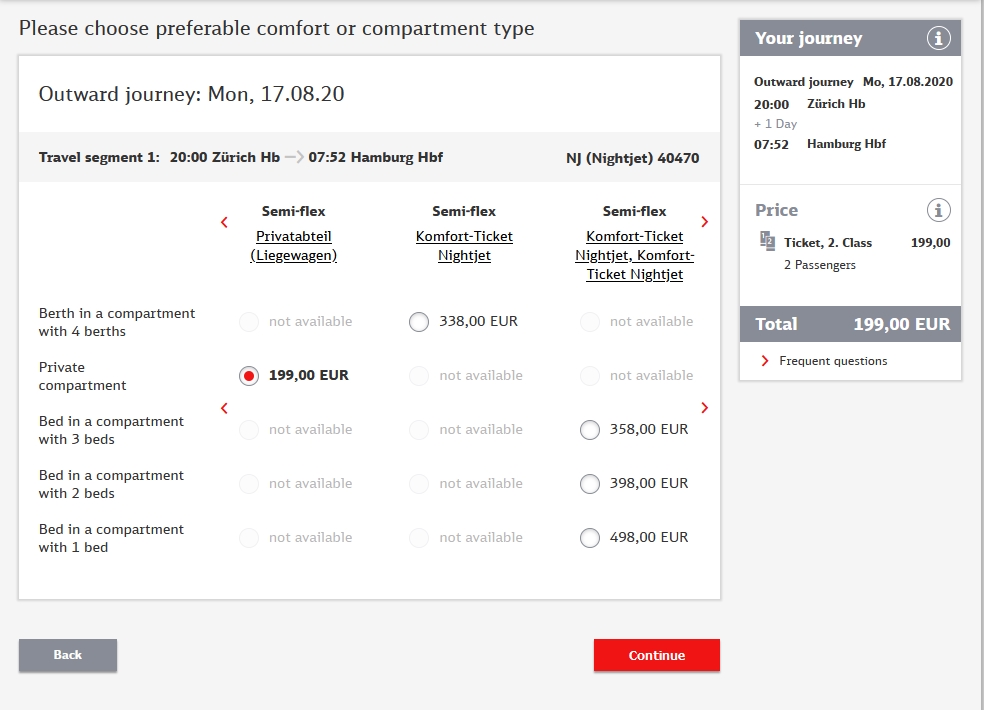Expand the Frequent questions section
Screen dimensions: 984x710
pos(832,361)
